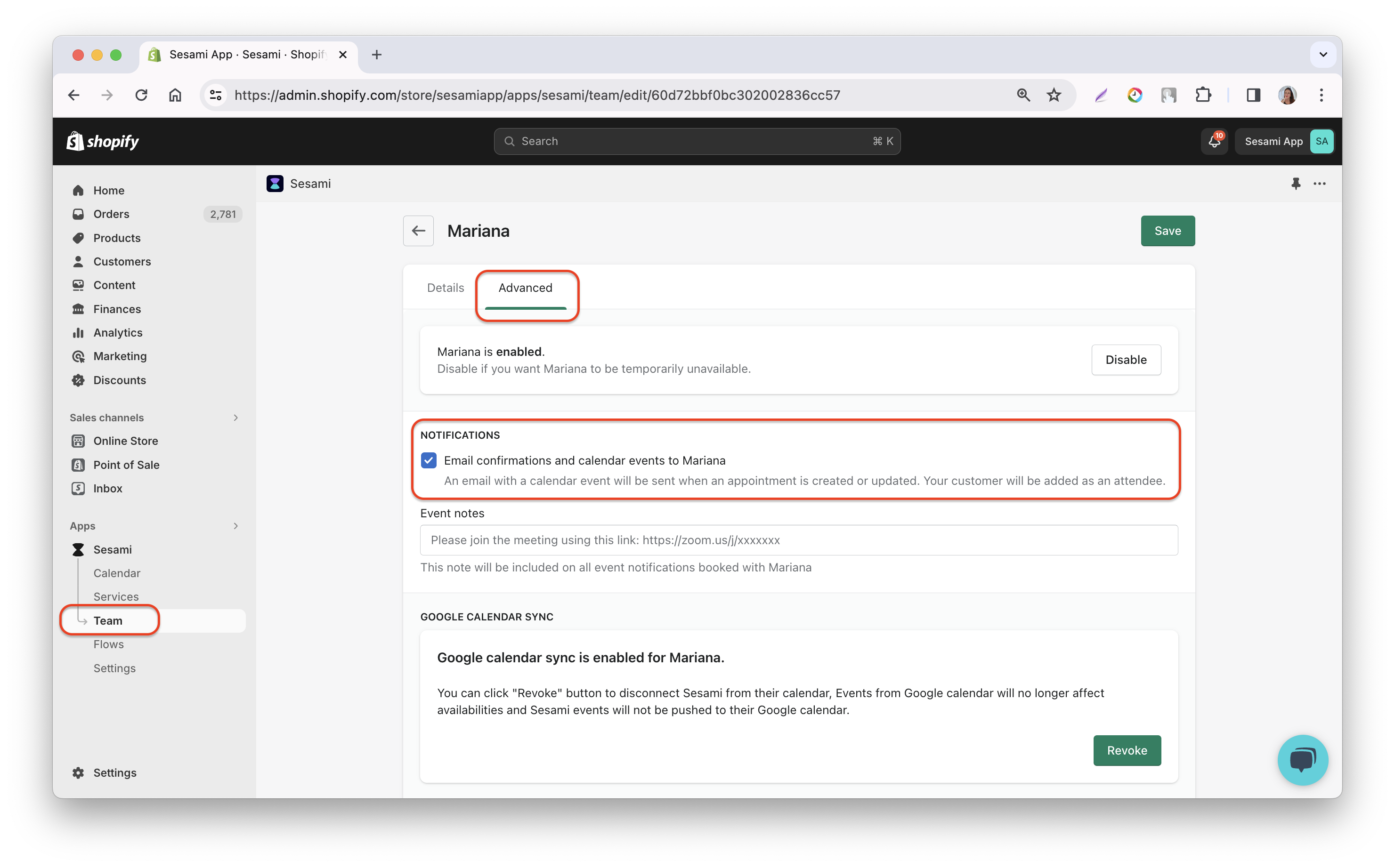Click the Event notes input field
The width and height of the screenshot is (1395, 868).
pos(798,539)
